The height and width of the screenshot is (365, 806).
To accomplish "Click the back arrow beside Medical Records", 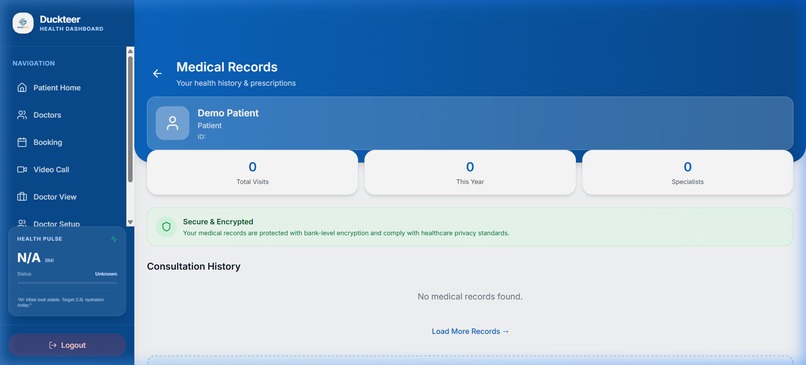I will click(157, 74).
